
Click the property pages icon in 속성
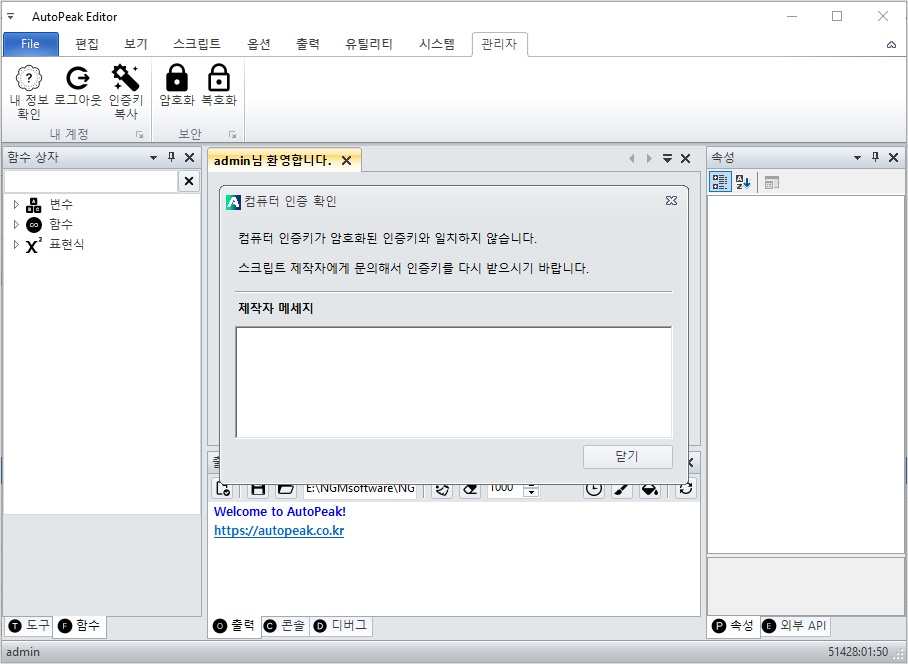771,182
